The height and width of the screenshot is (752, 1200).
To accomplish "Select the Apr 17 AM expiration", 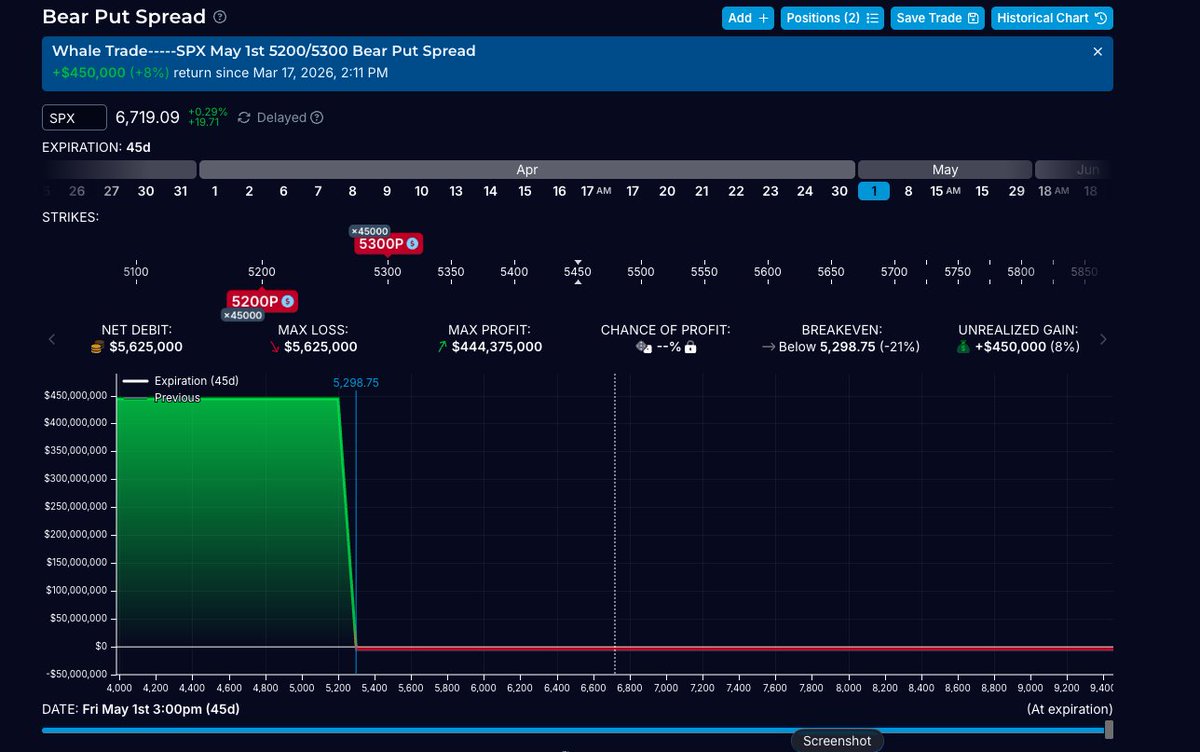I will pos(596,191).
